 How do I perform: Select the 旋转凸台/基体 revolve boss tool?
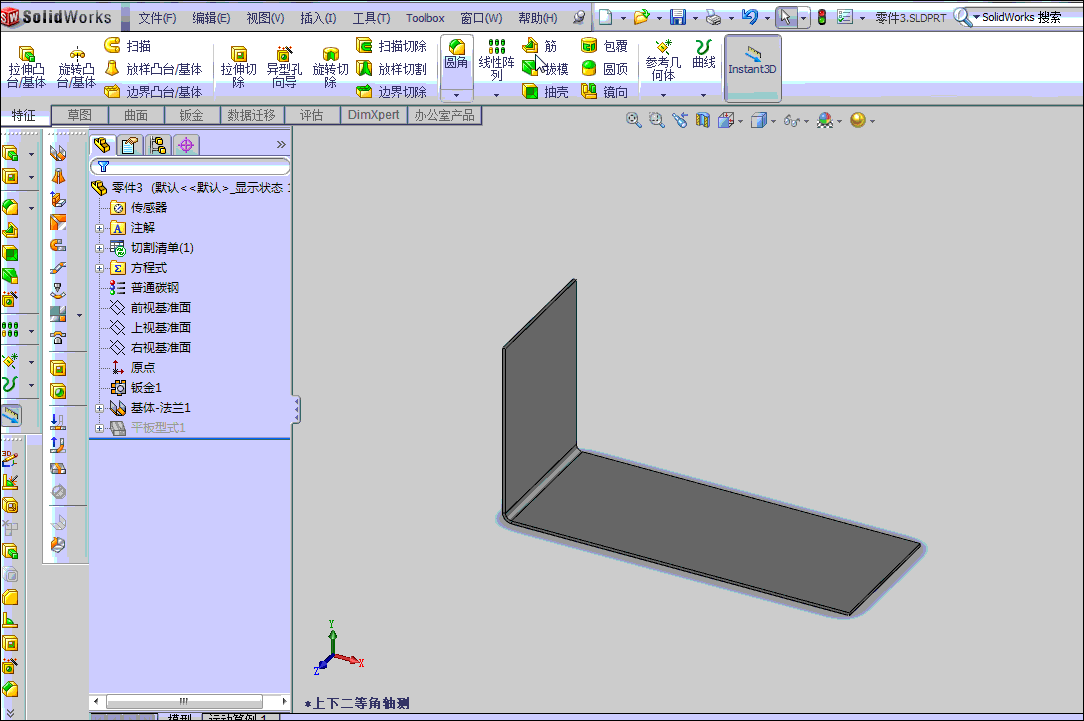tap(76, 67)
